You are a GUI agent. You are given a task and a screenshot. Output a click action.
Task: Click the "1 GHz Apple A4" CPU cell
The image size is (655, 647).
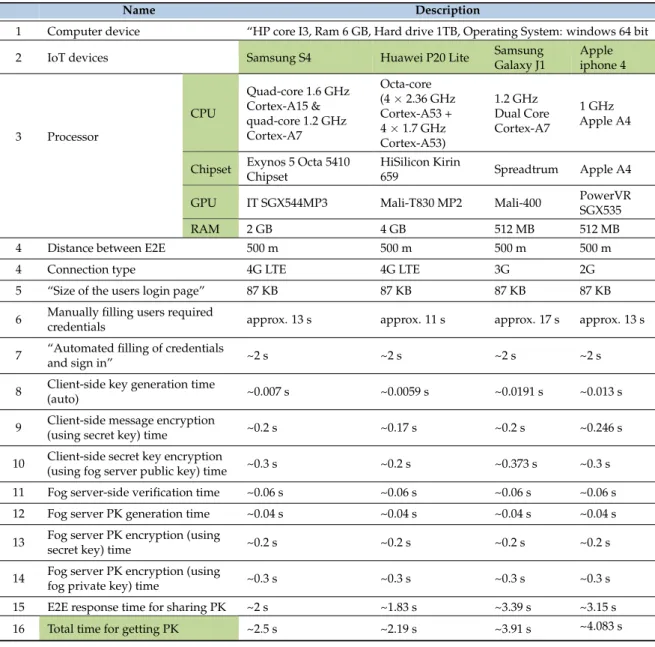pos(605,113)
